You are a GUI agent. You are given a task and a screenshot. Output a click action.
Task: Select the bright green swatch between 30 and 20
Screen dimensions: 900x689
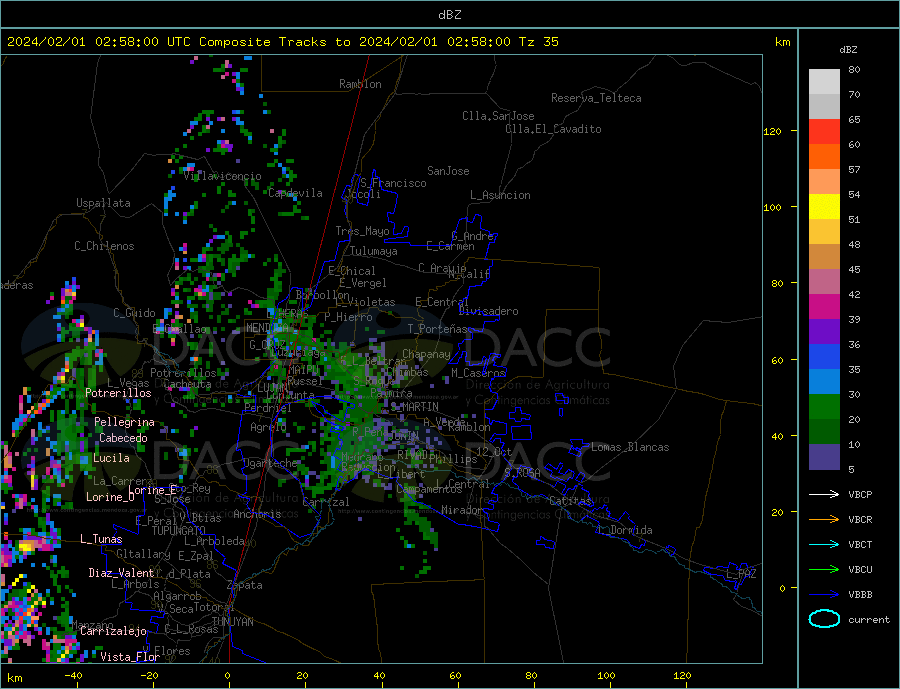[824, 407]
